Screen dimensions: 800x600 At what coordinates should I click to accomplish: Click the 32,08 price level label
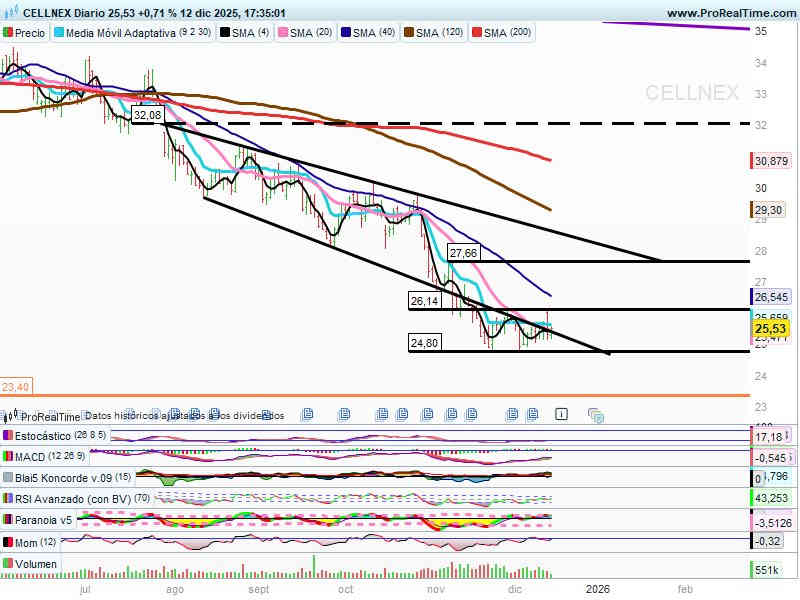(x=147, y=116)
